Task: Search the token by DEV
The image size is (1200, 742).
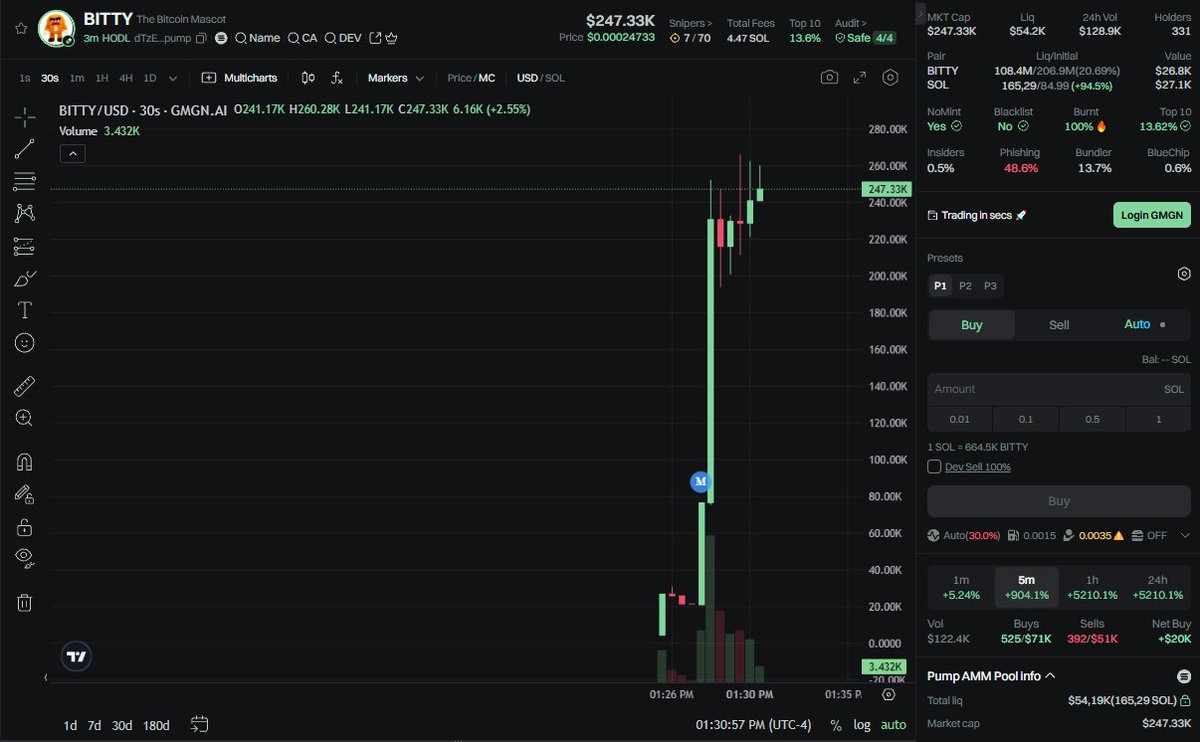Action: 343,38
